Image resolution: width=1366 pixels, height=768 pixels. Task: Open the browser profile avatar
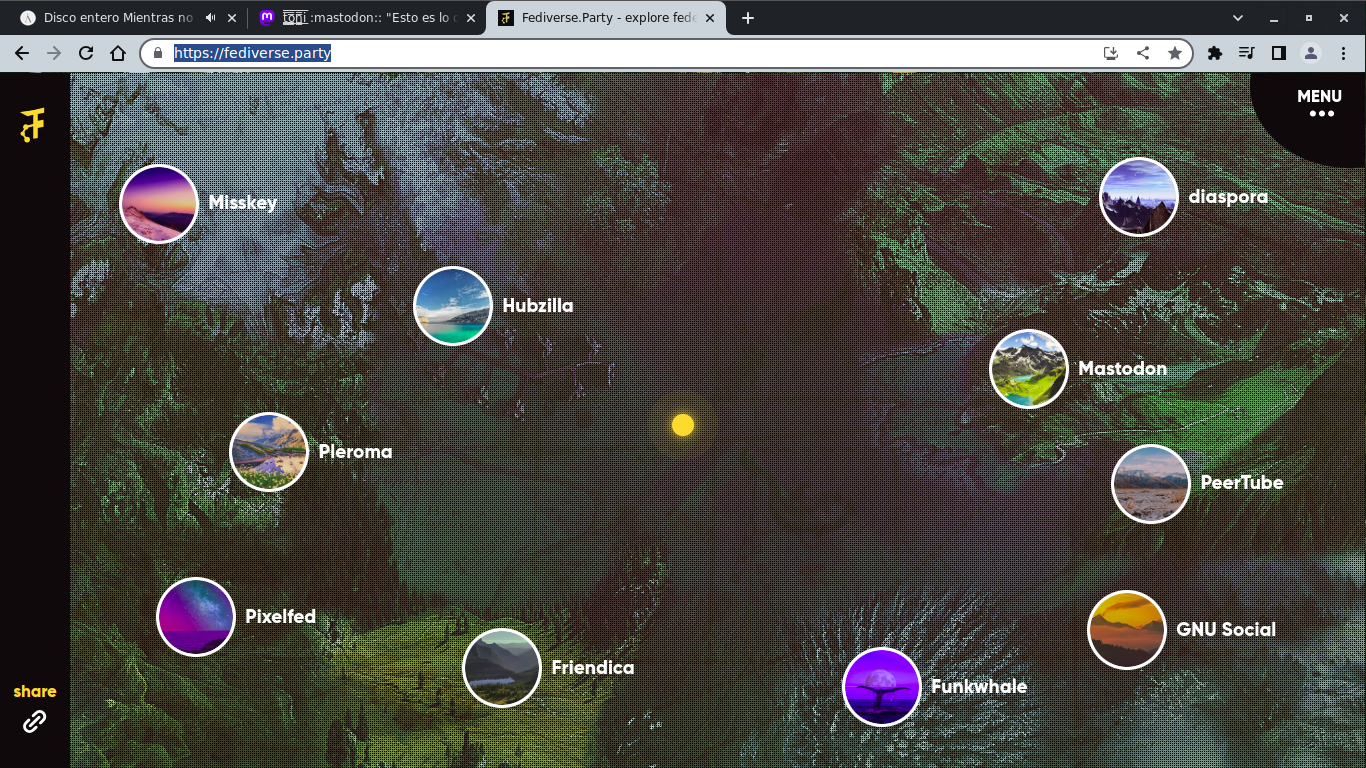click(x=1311, y=53)
